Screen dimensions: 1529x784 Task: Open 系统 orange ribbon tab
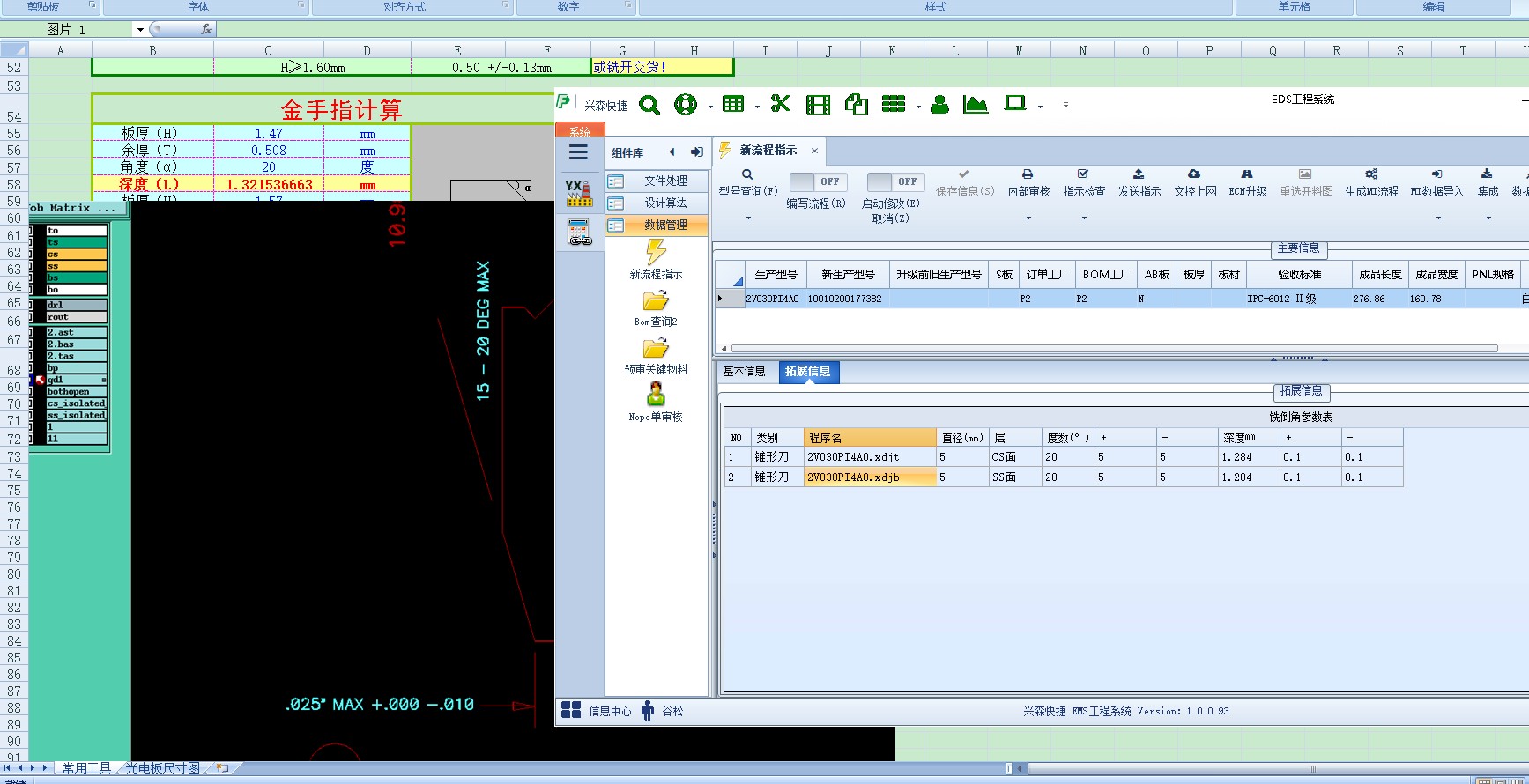coord(579,130)
